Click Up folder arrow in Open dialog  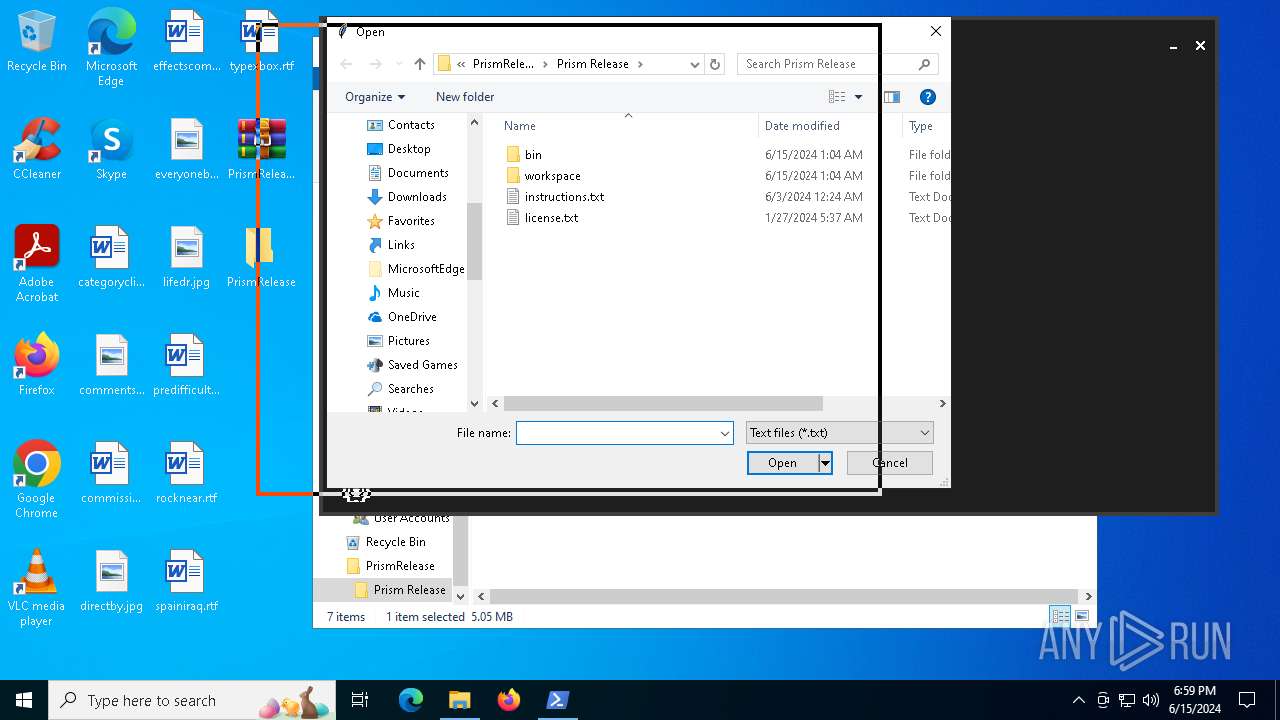click(420, 64)
